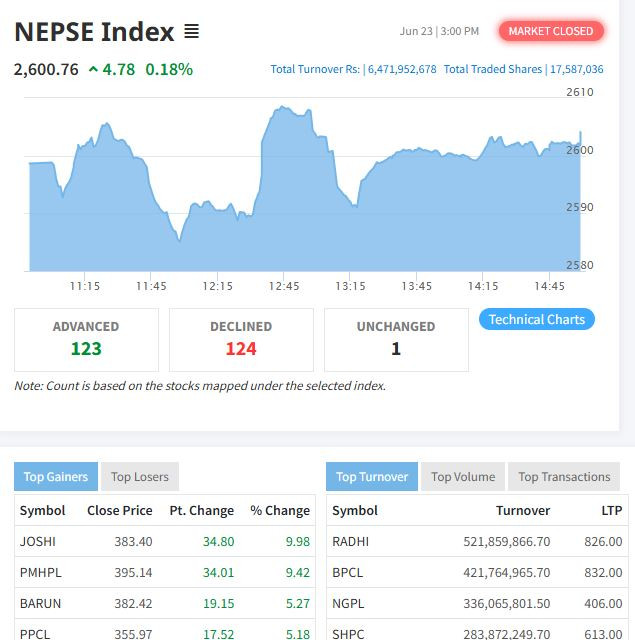Switch to the Top Volume tab

(x=463, y=477)
